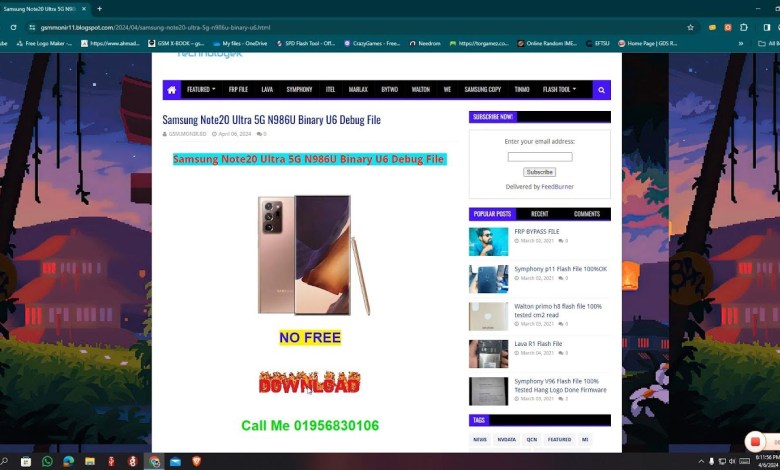Open WhatsApp from the taskbar
Image resolution: width=780 pixels, height=470 pixels.
(x=47, y=461)
